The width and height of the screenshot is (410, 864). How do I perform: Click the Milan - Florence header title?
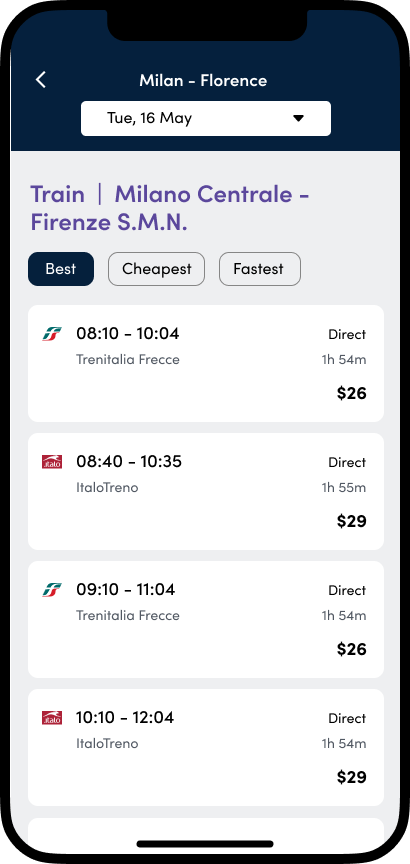(x=203, y=80)
